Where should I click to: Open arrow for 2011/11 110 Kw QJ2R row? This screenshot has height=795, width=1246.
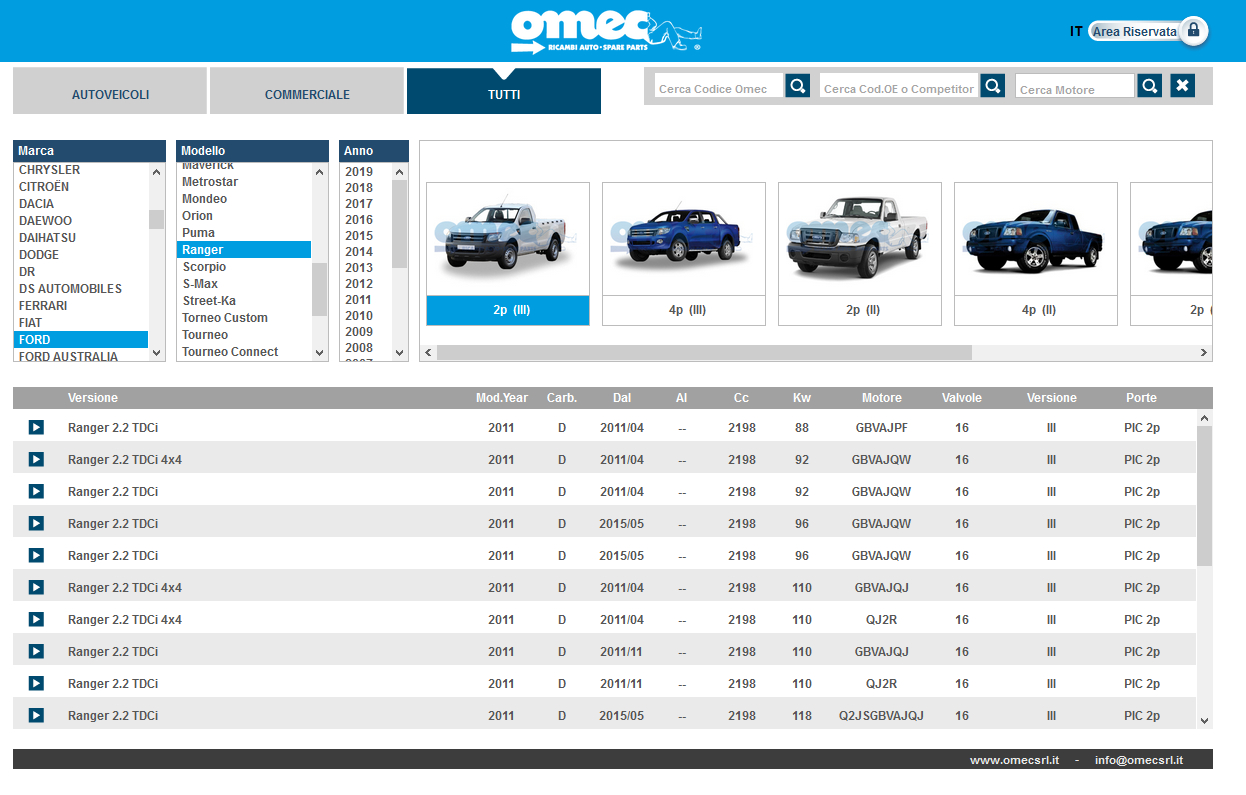tap(36, 683)
